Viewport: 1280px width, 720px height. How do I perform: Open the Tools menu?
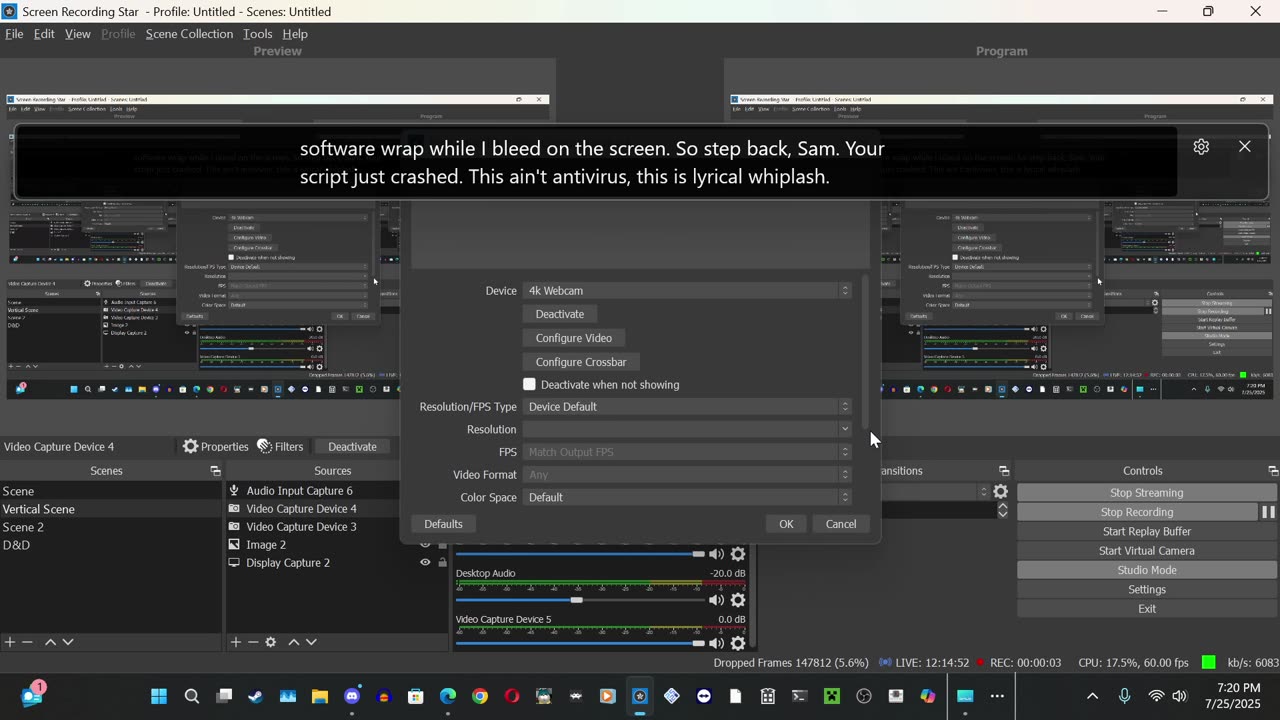coord(257,34)
